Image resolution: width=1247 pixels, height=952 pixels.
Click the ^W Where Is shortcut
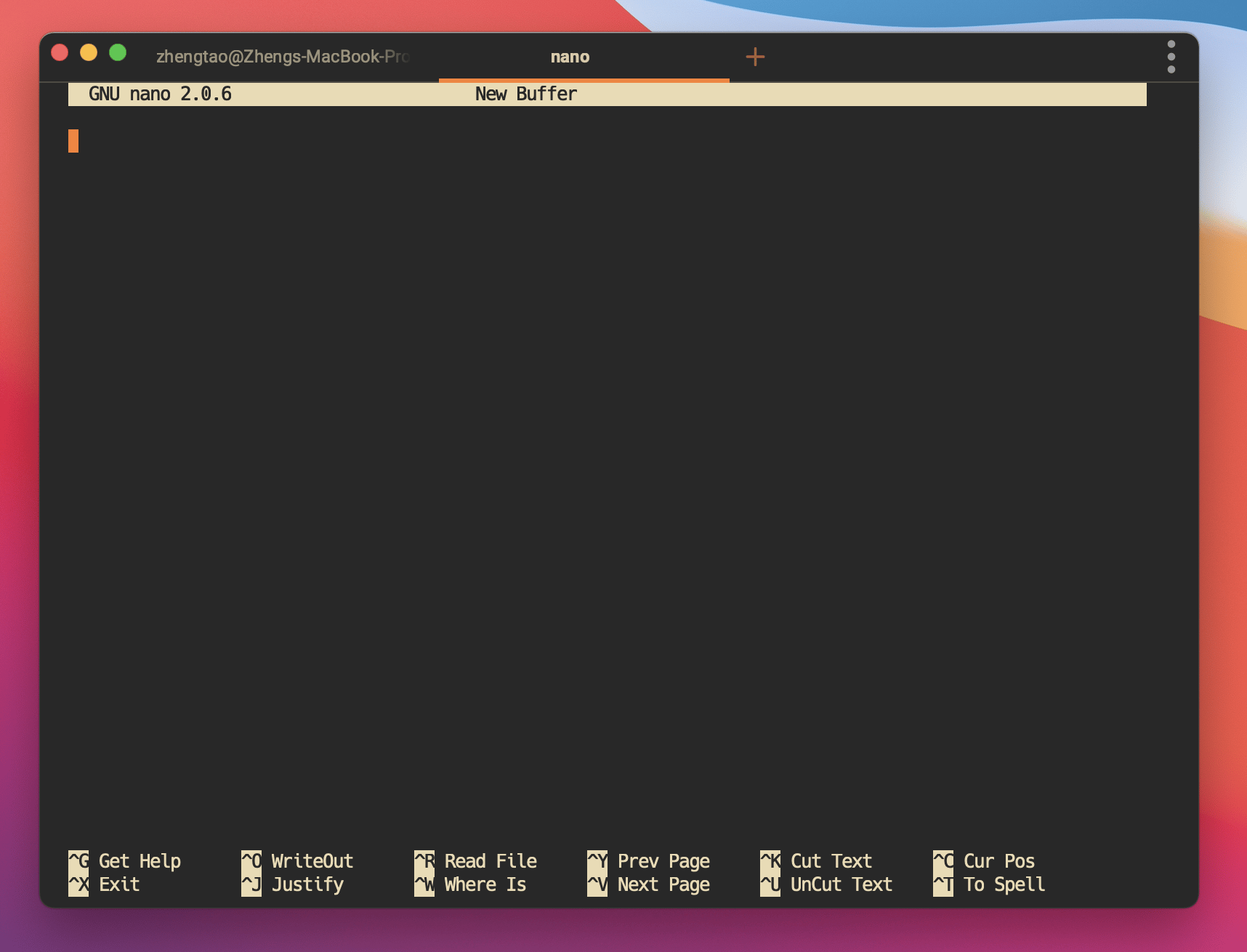click(x=470, y=884)
